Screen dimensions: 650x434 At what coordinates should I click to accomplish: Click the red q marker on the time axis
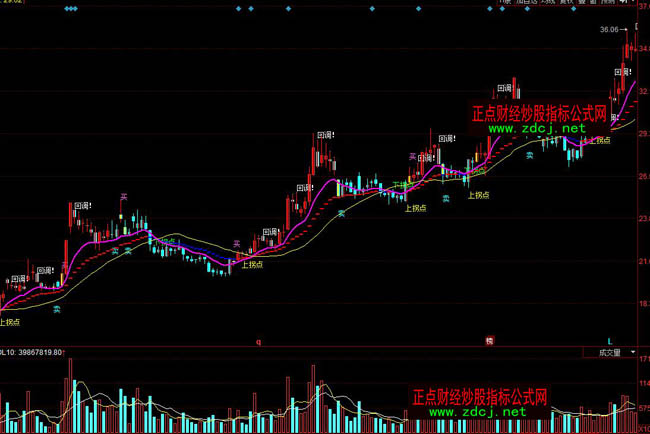(x=259, y=341)
